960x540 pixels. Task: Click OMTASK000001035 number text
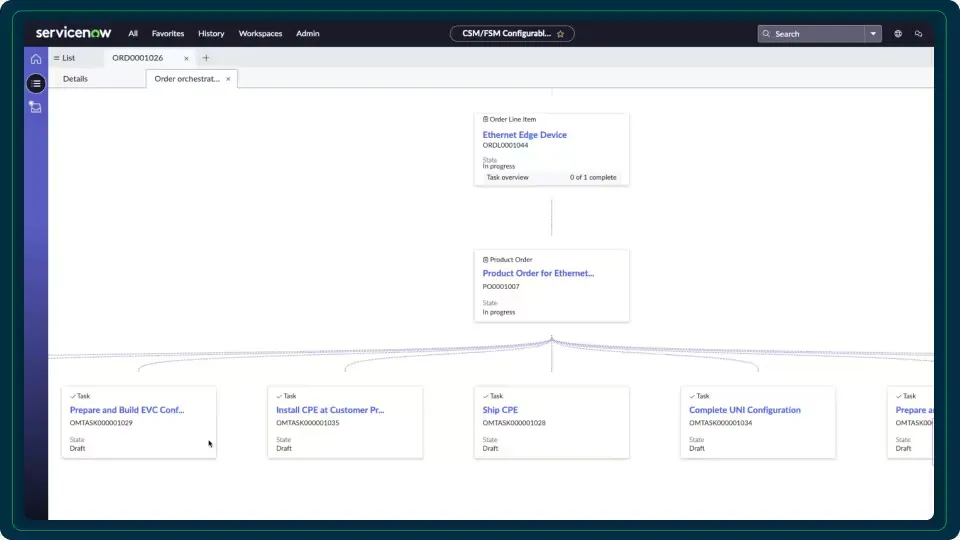307,423
